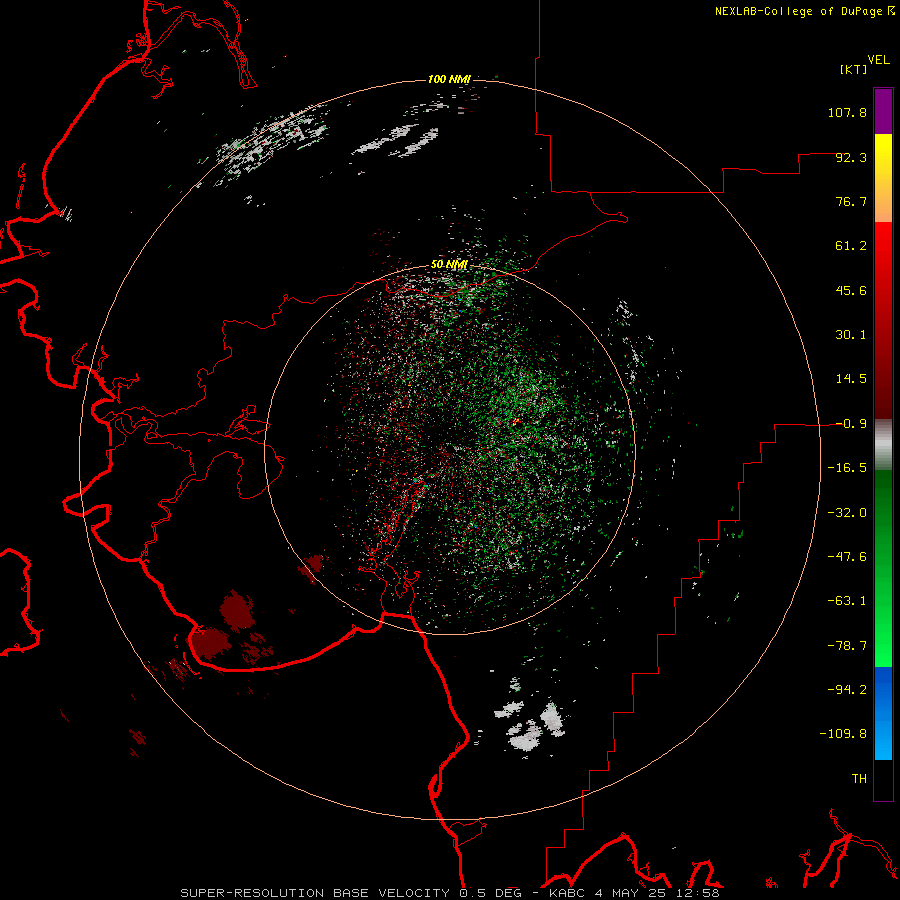Screen dimensions: 900x900
Task: Click the 30.1 scale label
Action: [851, 335]
